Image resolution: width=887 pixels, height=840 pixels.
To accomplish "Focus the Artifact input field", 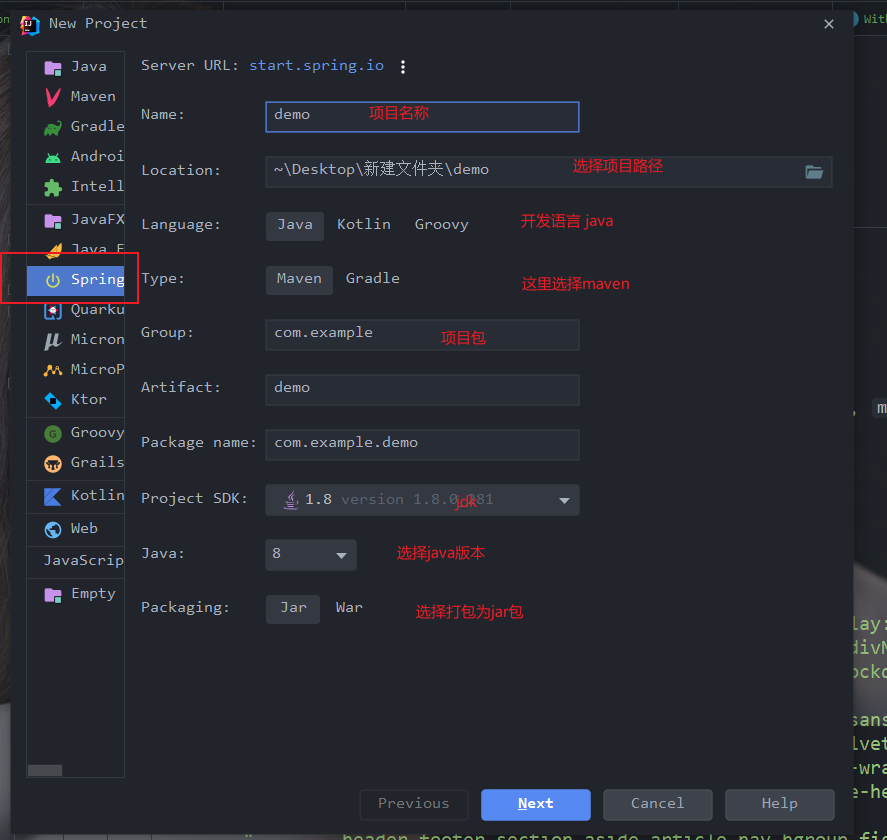I will [x=422, y=390].
